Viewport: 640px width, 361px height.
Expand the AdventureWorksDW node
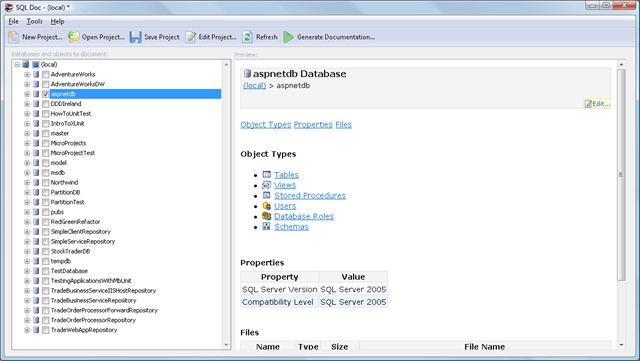27,84
